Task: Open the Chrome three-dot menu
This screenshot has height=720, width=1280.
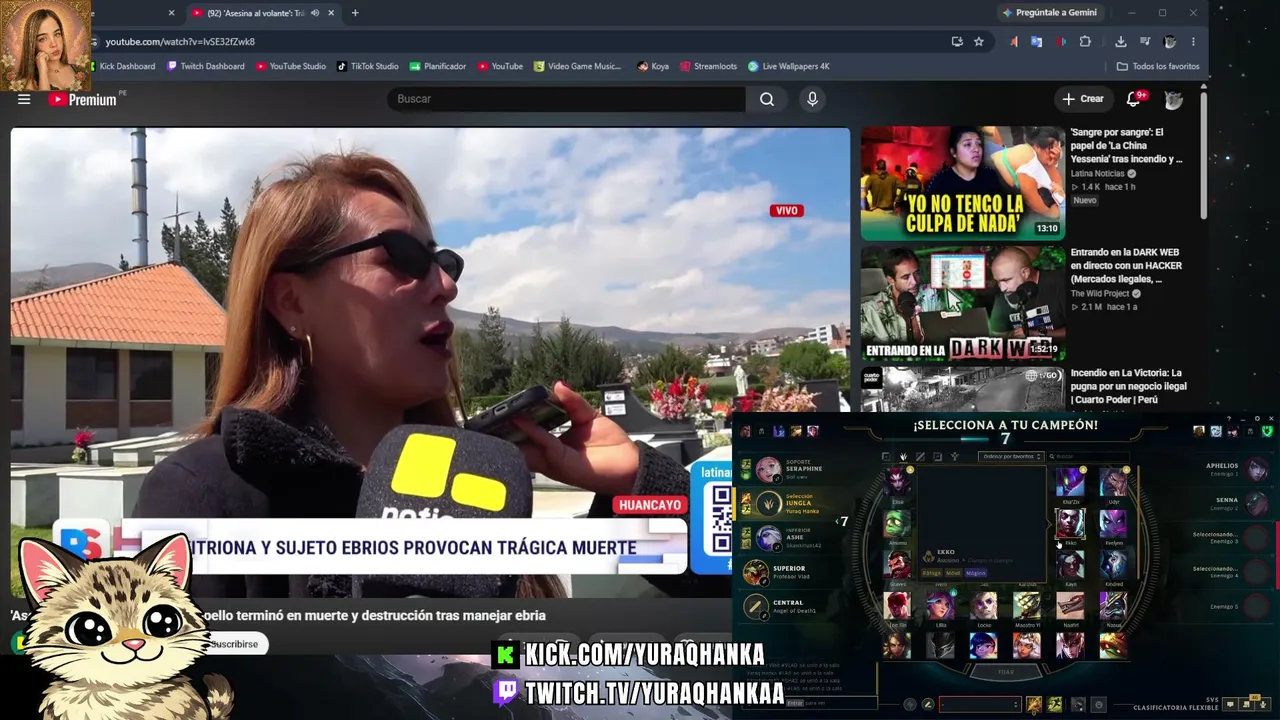Action: coord(1193,42)
